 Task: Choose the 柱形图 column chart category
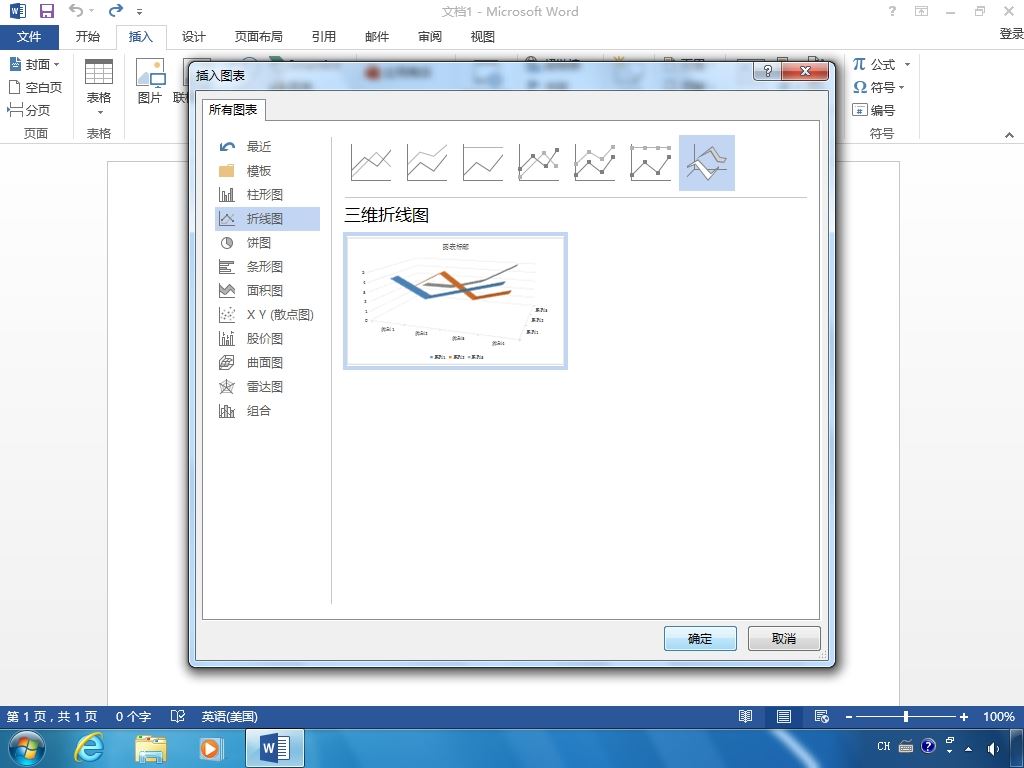[x=267, y=195]
